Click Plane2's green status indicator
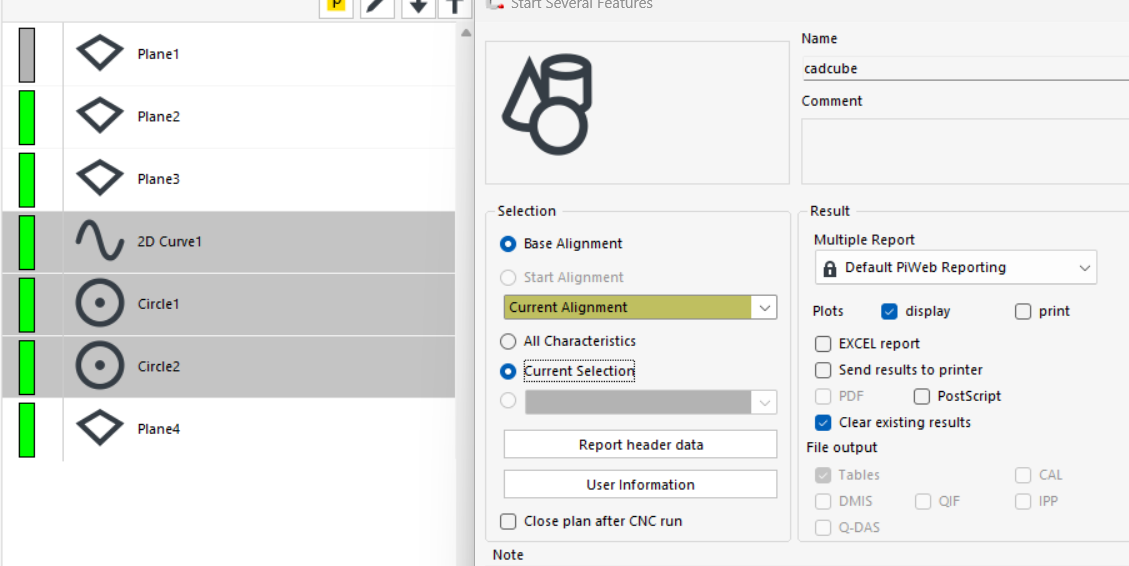This screenshot has height=566, width=1129. pyautogui.click(x=27, y=117)
